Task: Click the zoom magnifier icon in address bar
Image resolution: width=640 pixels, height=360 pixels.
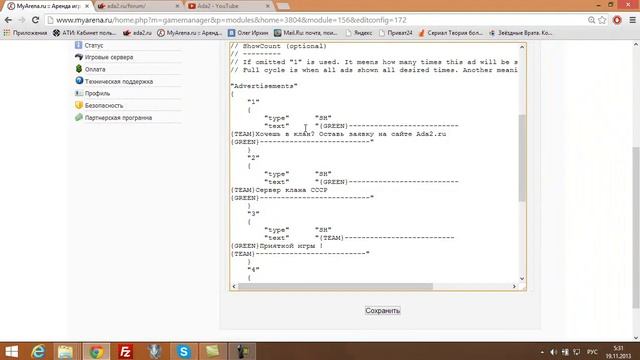Action: click(591, 20)
